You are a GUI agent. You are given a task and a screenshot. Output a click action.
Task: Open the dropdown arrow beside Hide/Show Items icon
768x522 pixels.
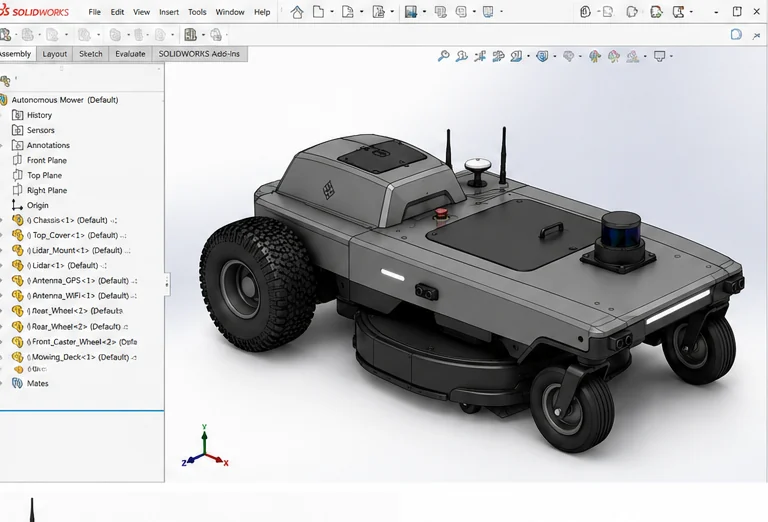(580, 56)
